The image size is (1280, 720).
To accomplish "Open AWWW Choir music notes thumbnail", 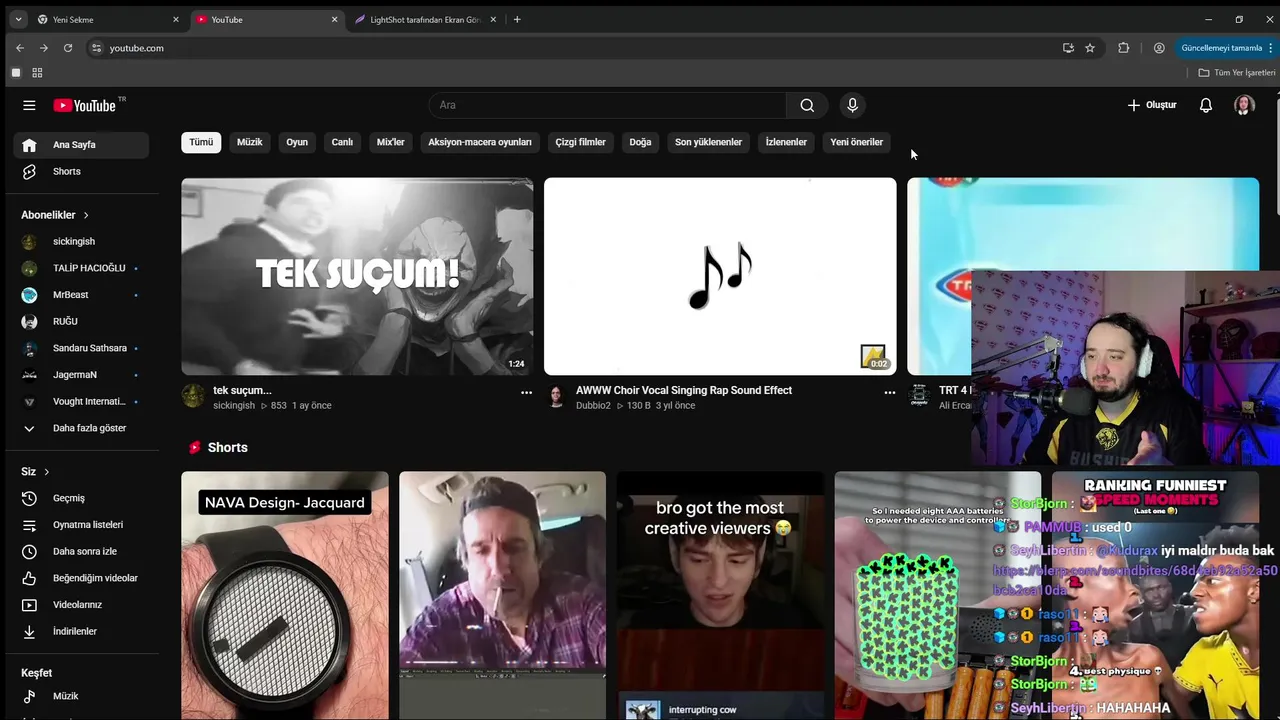I will pos(720,276).
